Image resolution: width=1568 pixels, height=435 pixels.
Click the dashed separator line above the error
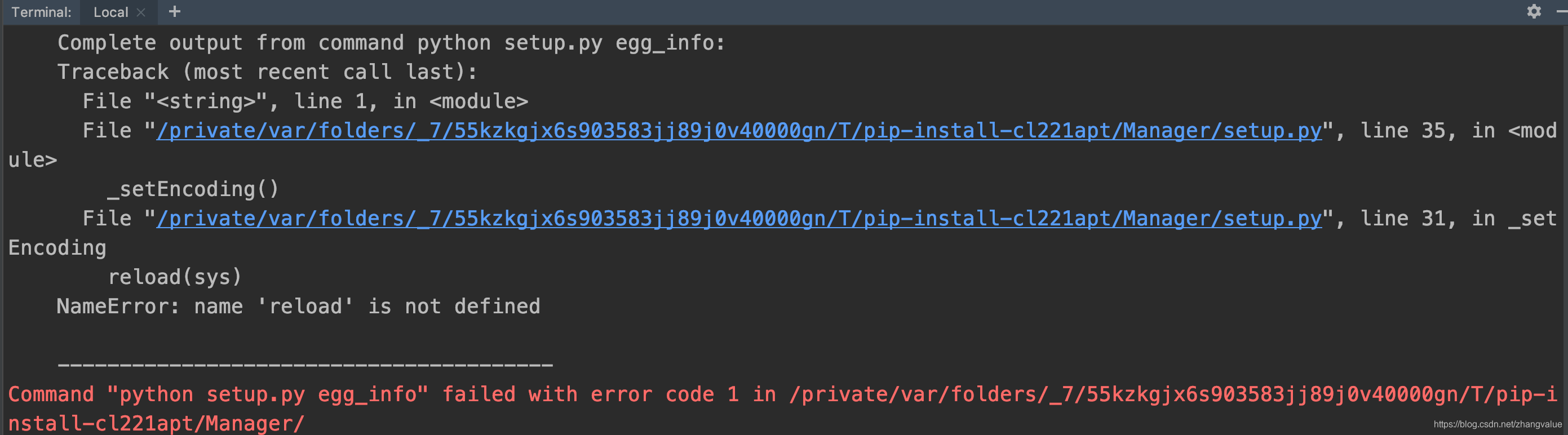tap(304, 364)
